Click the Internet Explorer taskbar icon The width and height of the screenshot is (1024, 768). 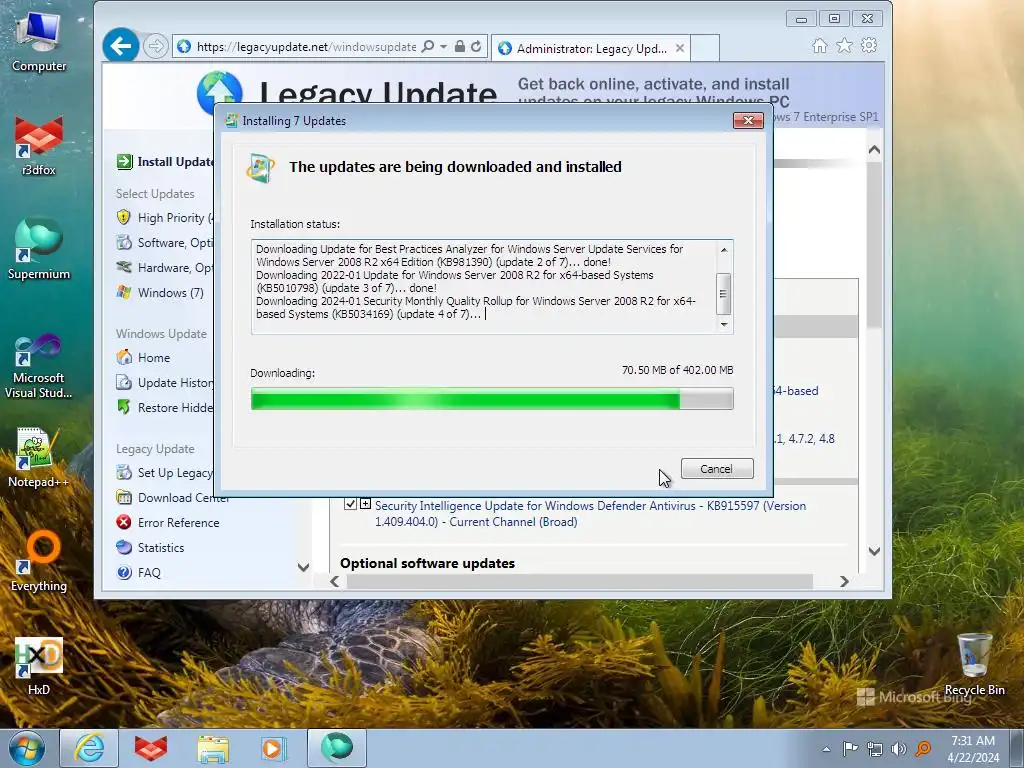[89, 748]
